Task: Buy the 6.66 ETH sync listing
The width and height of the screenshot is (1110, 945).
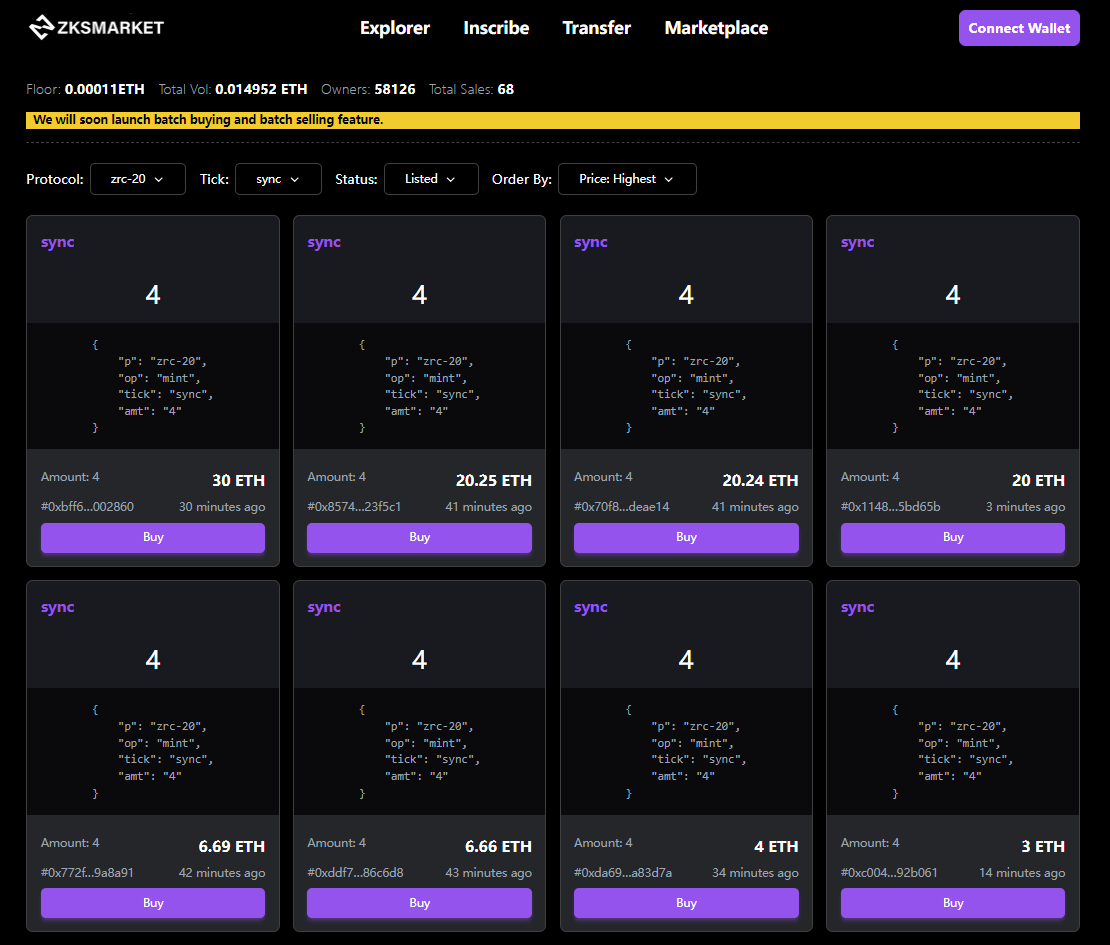Action: coord(419,903)
